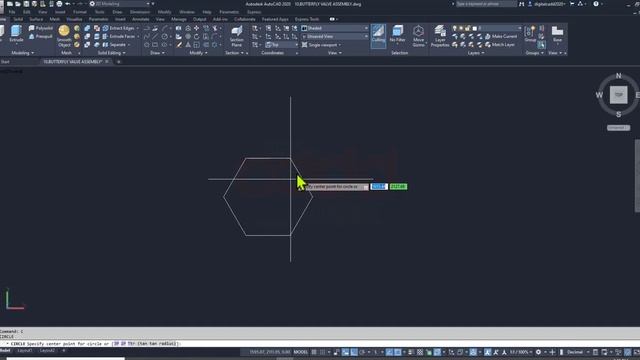640x360 pixels.
Task: Toggle the grid display in status bar
Action: [x=314, y=352]
